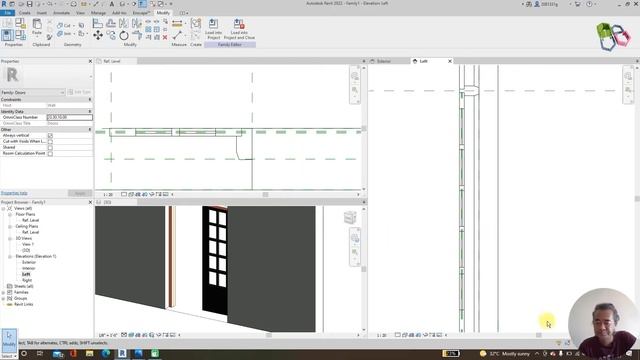Click the Mirror Pick Axis tool
Image resolution: width=640 pixels, height=360 pixels.
[x=124, y=23]
